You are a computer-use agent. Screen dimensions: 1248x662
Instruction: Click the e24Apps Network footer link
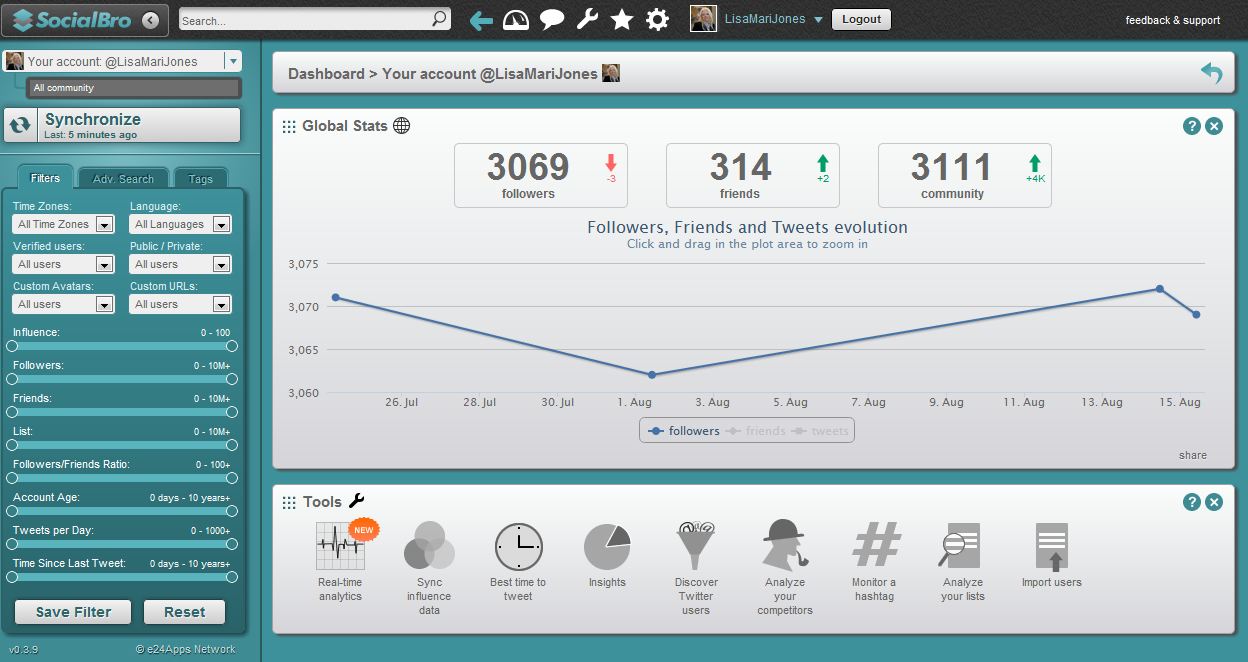tap(186, 649)
